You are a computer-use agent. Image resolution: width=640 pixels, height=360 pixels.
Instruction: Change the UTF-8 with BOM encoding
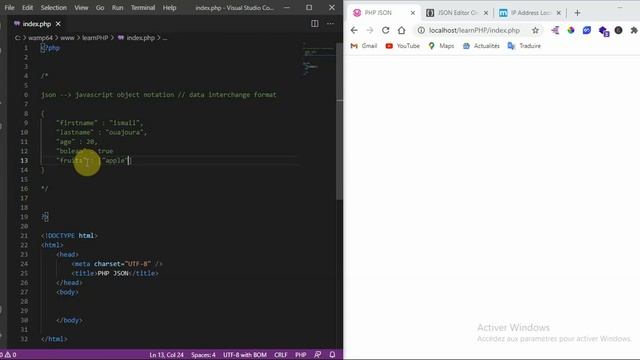pos(245,355)
